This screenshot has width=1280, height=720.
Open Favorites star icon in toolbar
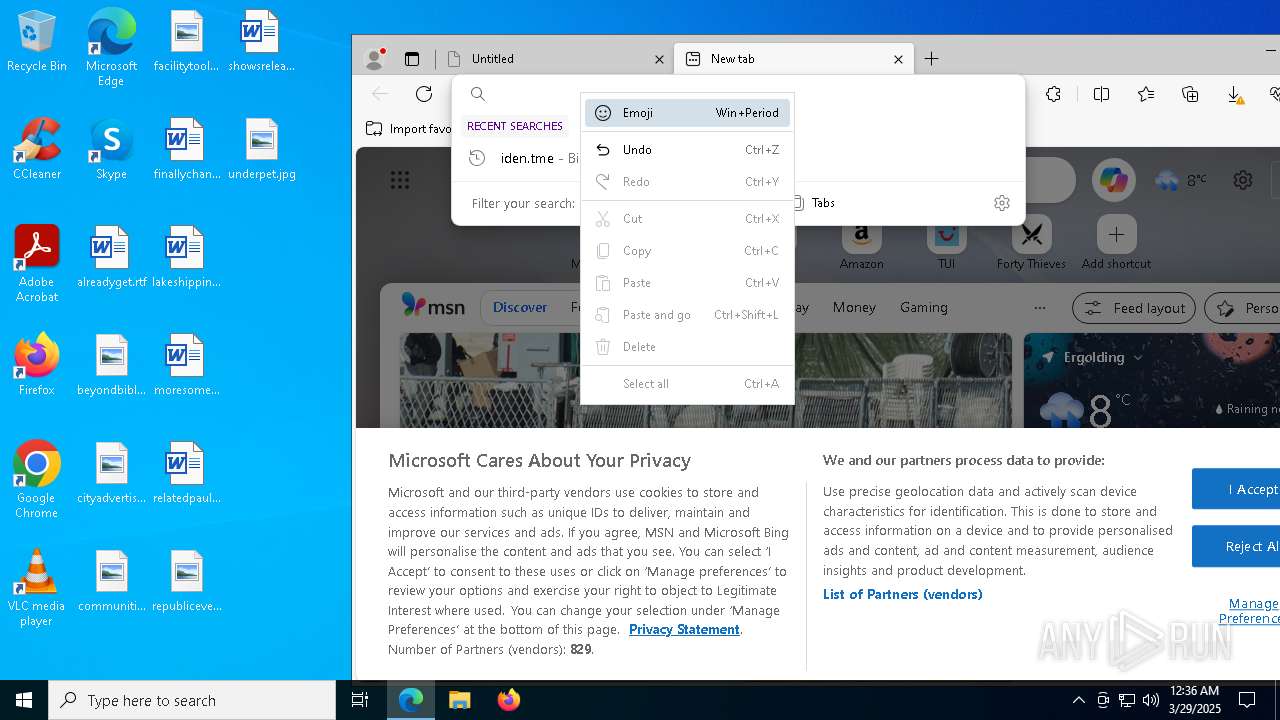tap(1146, 94)
